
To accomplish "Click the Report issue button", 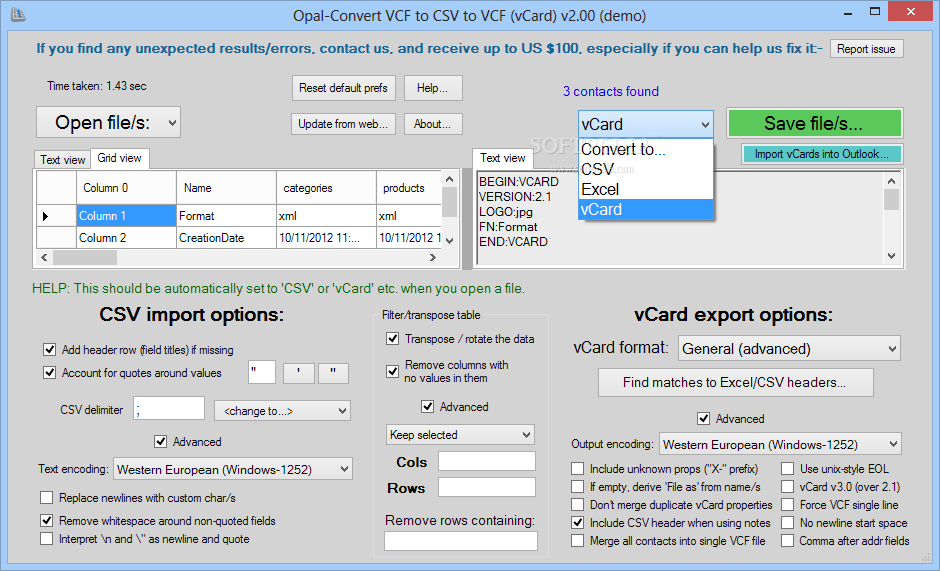I will tap(866, 49).
